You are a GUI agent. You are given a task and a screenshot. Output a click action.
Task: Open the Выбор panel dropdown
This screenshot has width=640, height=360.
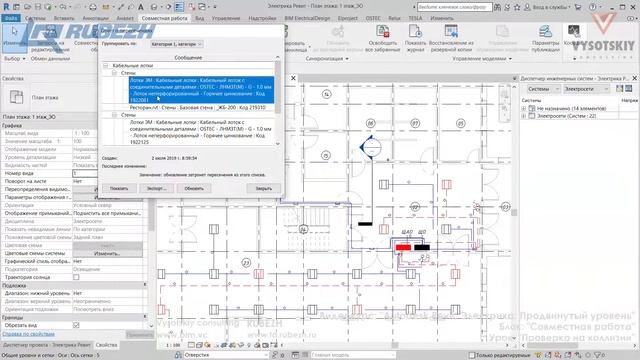(x=15, y=59)
